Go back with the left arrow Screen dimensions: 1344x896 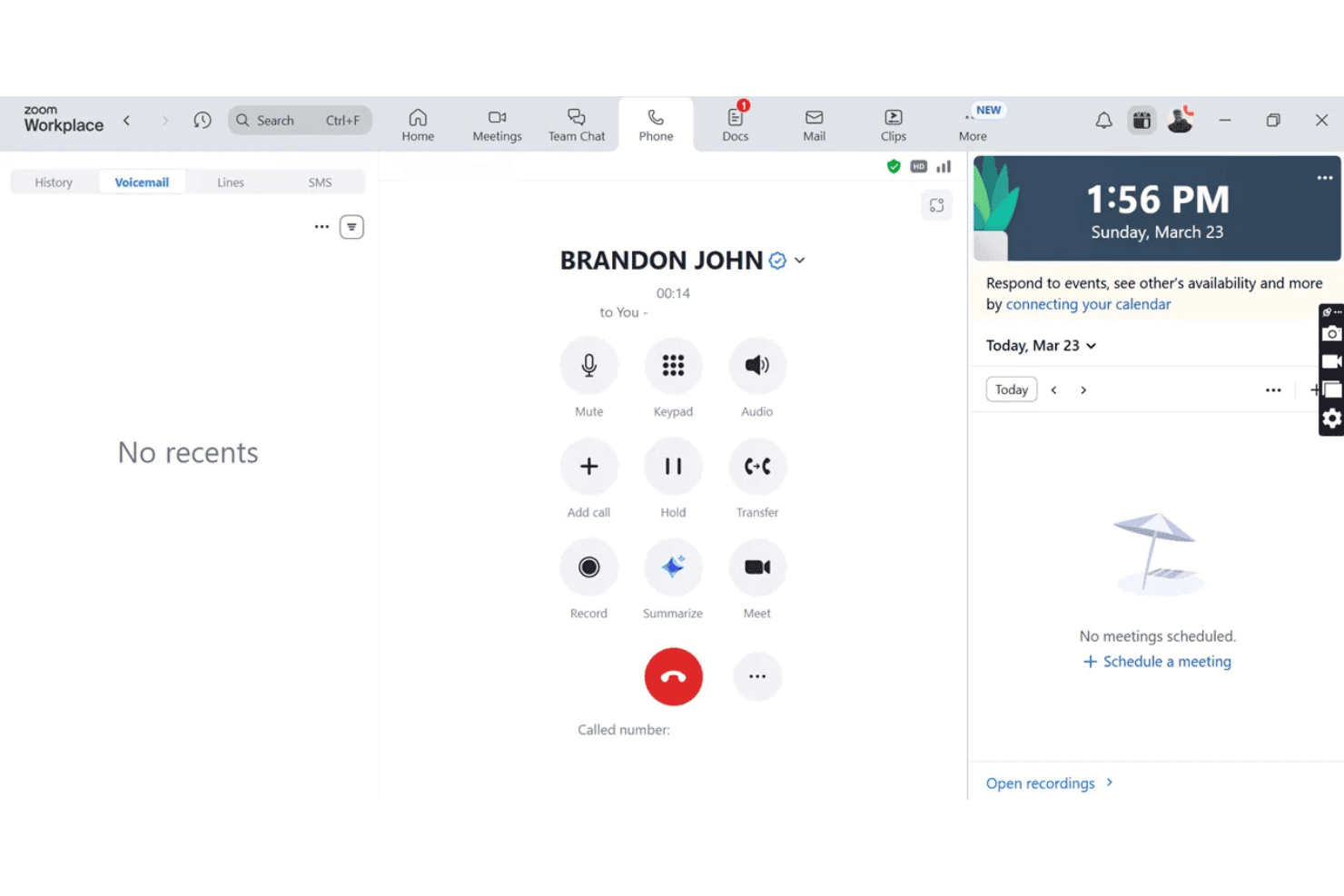pyautogui.click(x=127, y=120)
